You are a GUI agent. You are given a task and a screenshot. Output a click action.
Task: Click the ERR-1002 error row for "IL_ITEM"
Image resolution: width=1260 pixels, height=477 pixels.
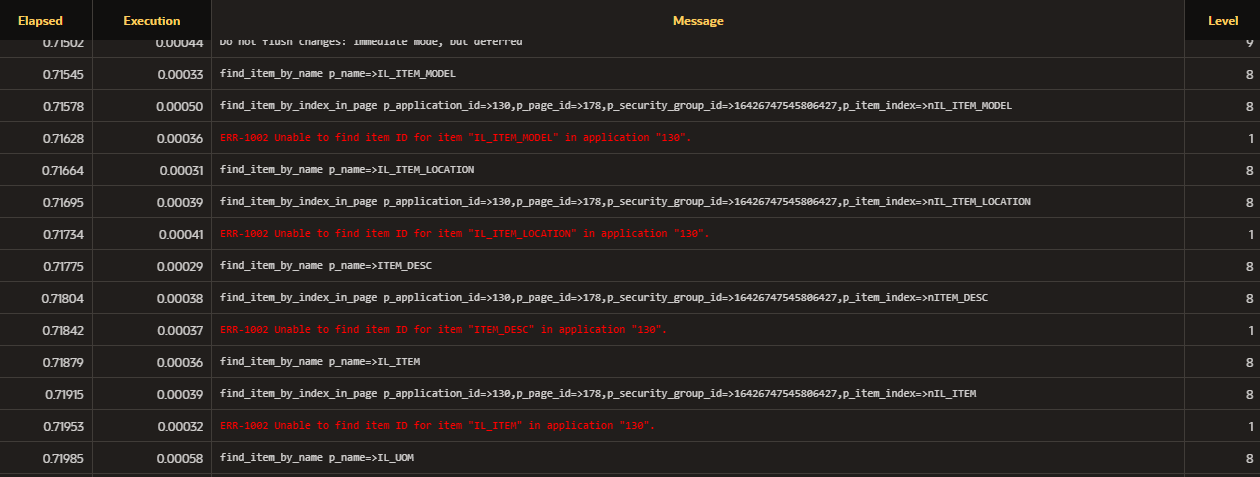click(437, 426)
